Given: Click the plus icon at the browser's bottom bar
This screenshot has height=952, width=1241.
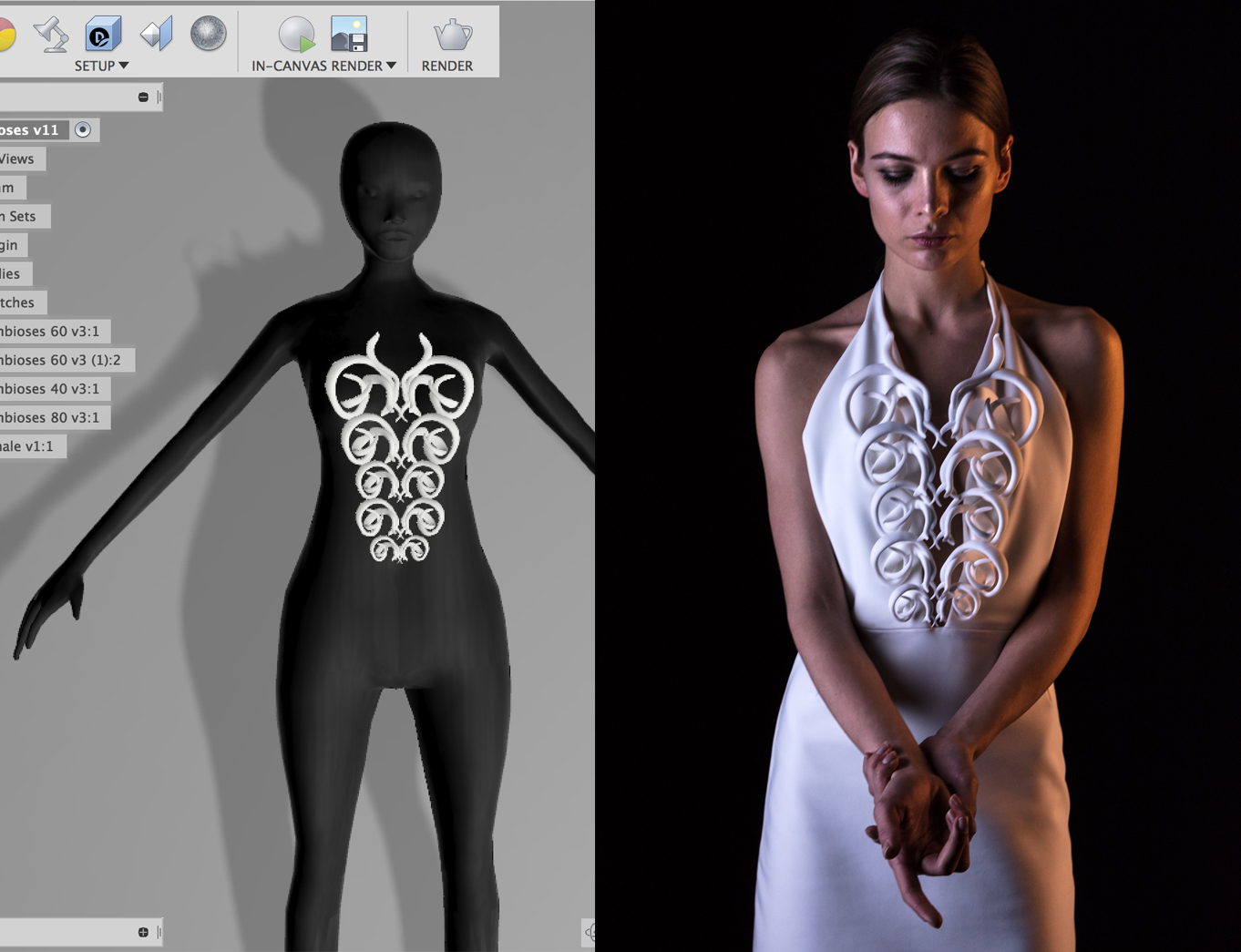Looking at the screenshot, I should coord(144,931).
